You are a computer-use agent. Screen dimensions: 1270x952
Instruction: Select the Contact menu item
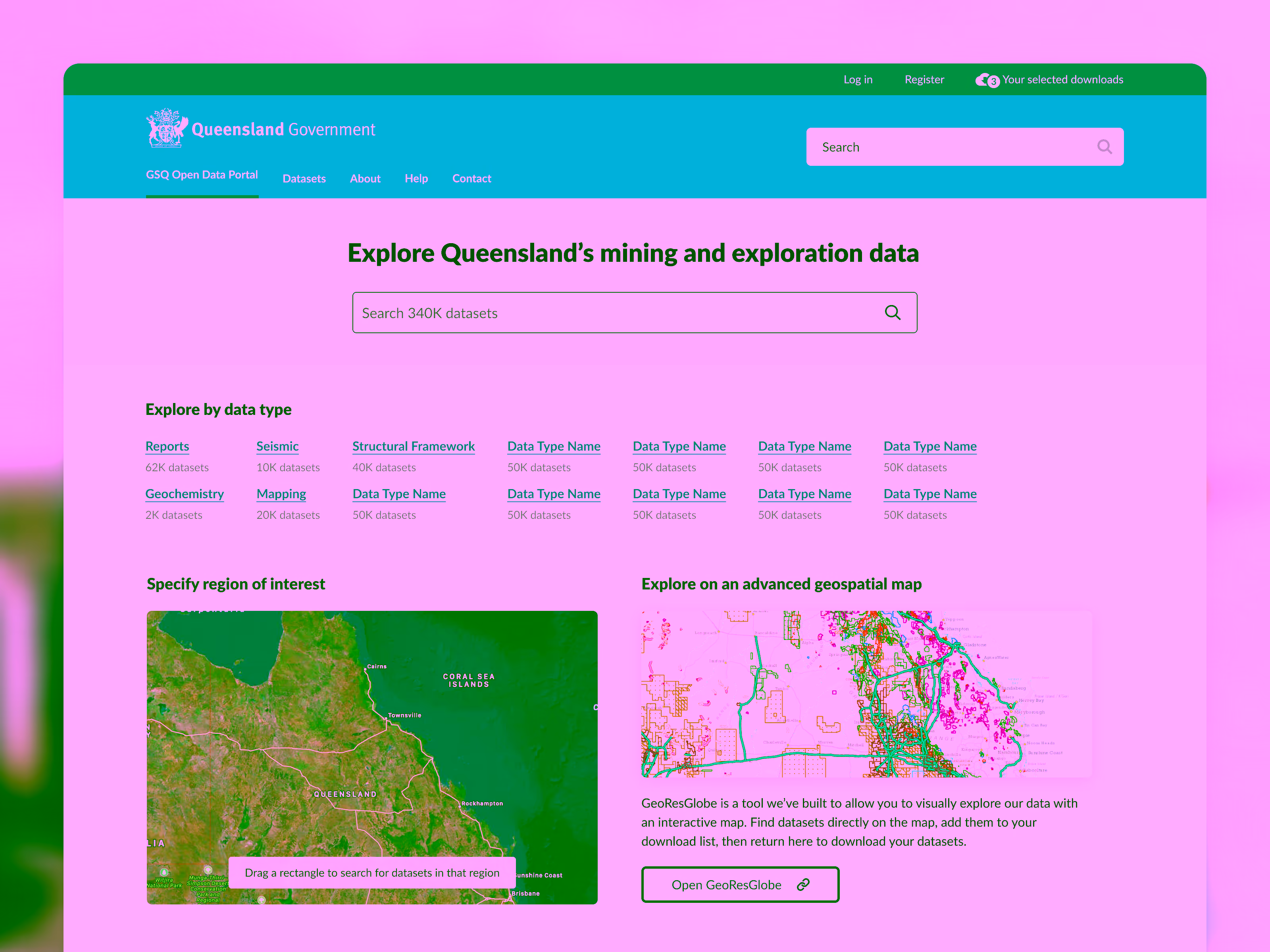pos(471,178)
